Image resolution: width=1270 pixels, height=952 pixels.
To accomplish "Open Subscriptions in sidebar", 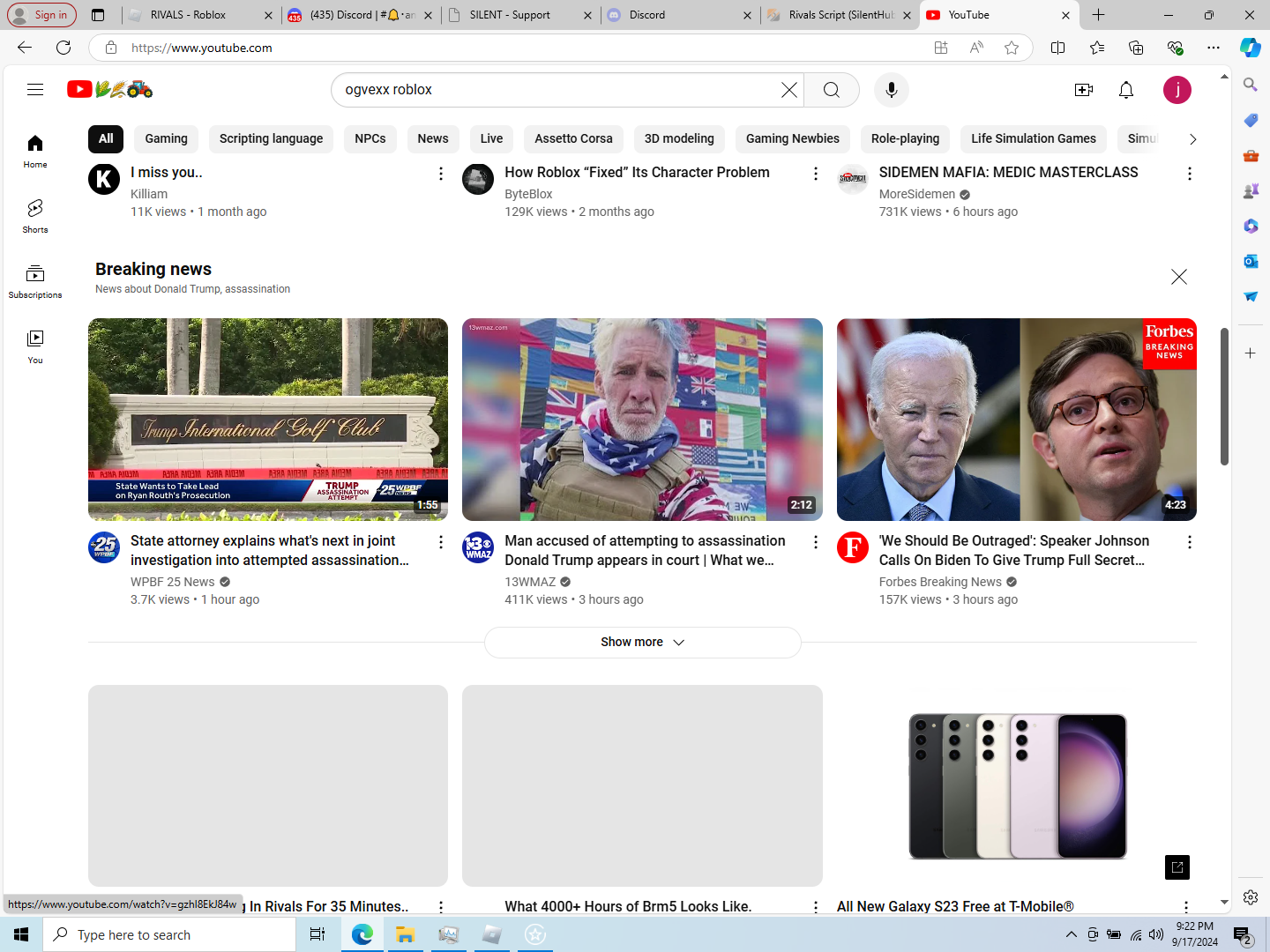I will [x=35, y=281].
